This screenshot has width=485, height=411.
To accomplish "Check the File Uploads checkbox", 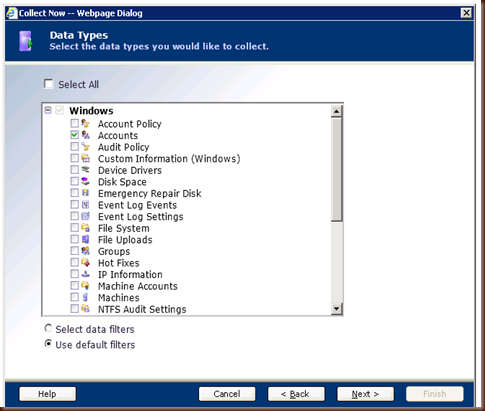I will point(75,239).
